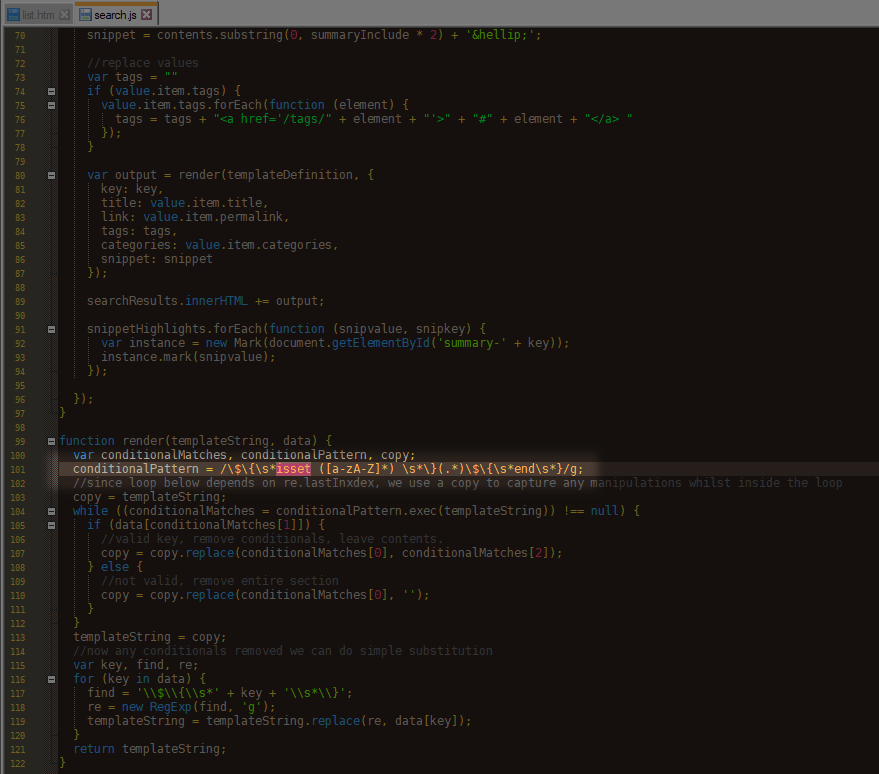
Task: Click line number 101 in the margin
Action: click(20, 469)
